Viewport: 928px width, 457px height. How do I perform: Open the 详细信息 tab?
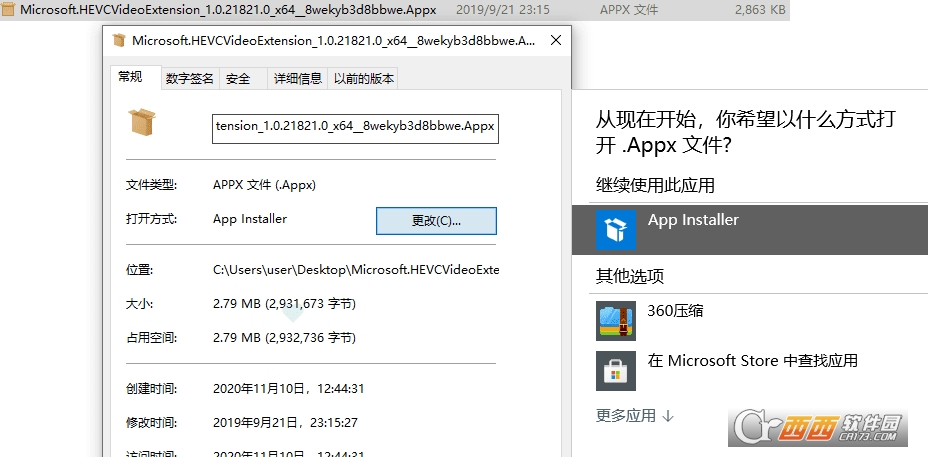click(x=298, y=79)
